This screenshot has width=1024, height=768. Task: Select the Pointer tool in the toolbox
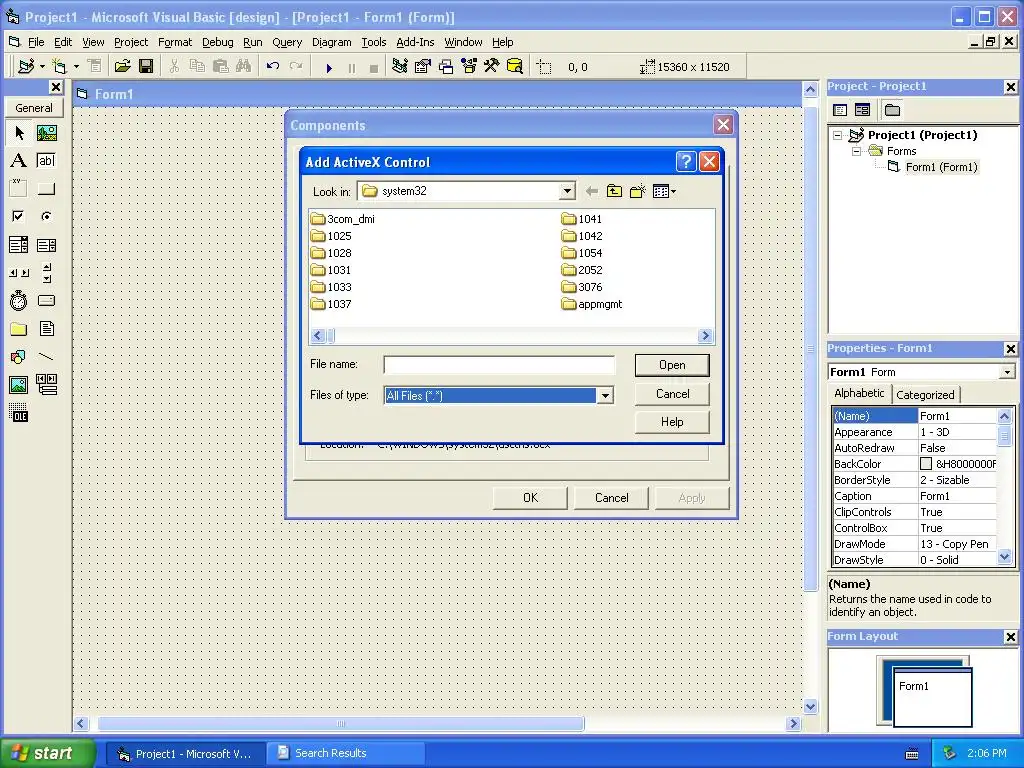(x=19, y=133)
